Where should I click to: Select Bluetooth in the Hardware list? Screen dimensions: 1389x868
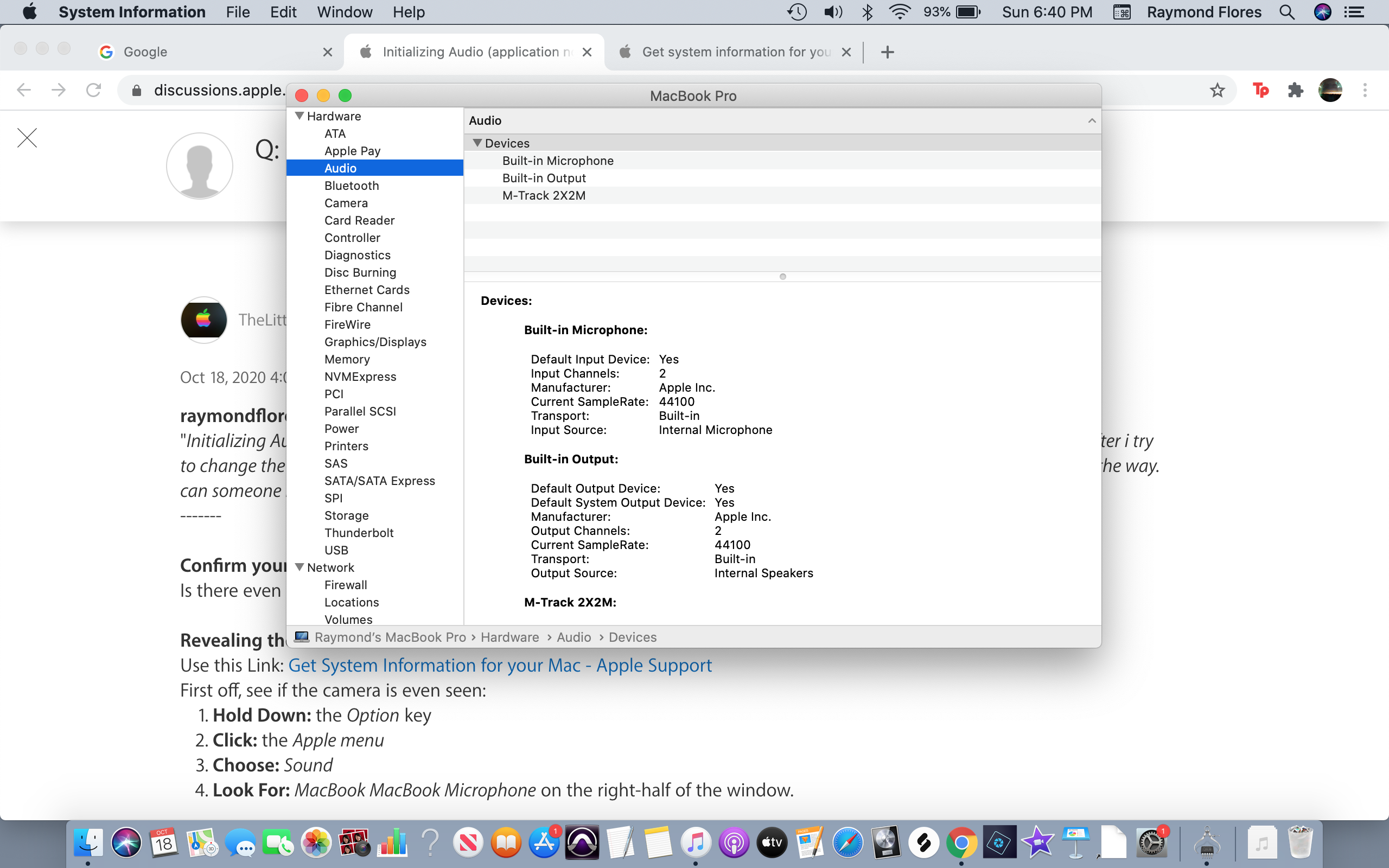pos(351,186)
